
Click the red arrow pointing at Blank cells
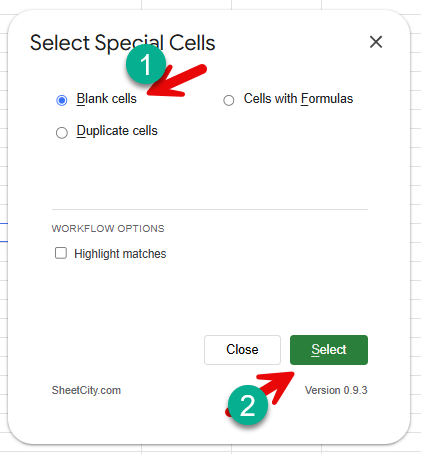point(178,81)
